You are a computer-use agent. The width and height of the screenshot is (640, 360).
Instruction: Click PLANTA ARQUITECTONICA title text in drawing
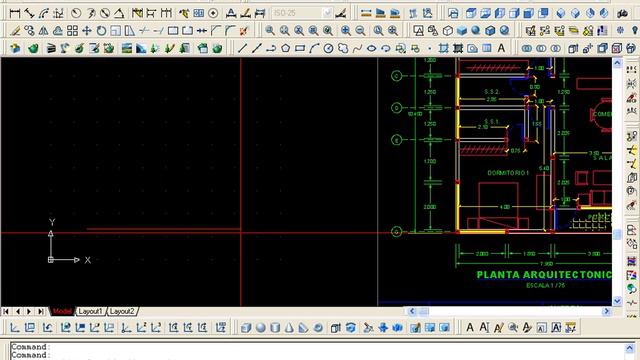tap(544, 275)
